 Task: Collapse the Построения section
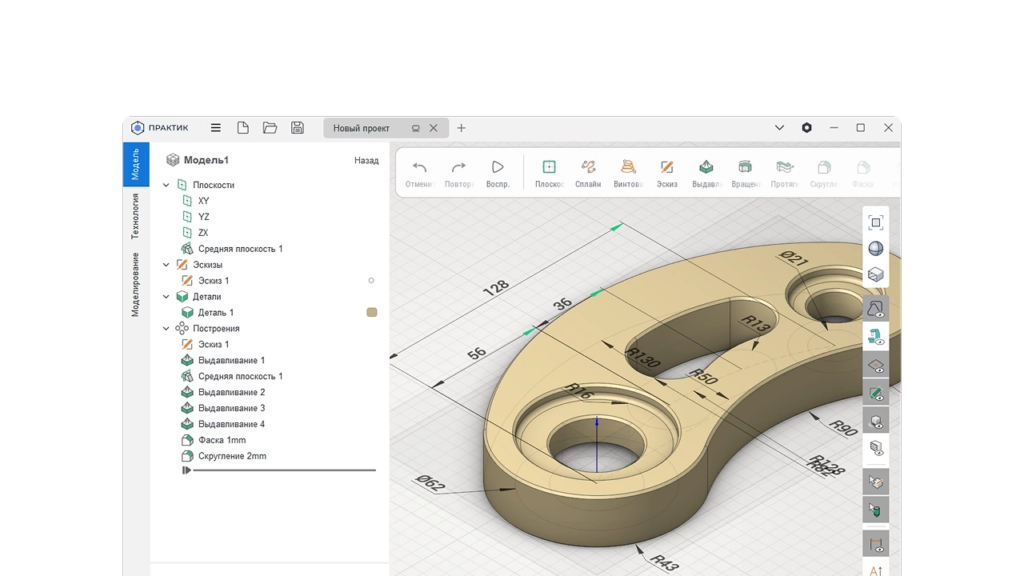pyautogui.click(x=166, y=328)
